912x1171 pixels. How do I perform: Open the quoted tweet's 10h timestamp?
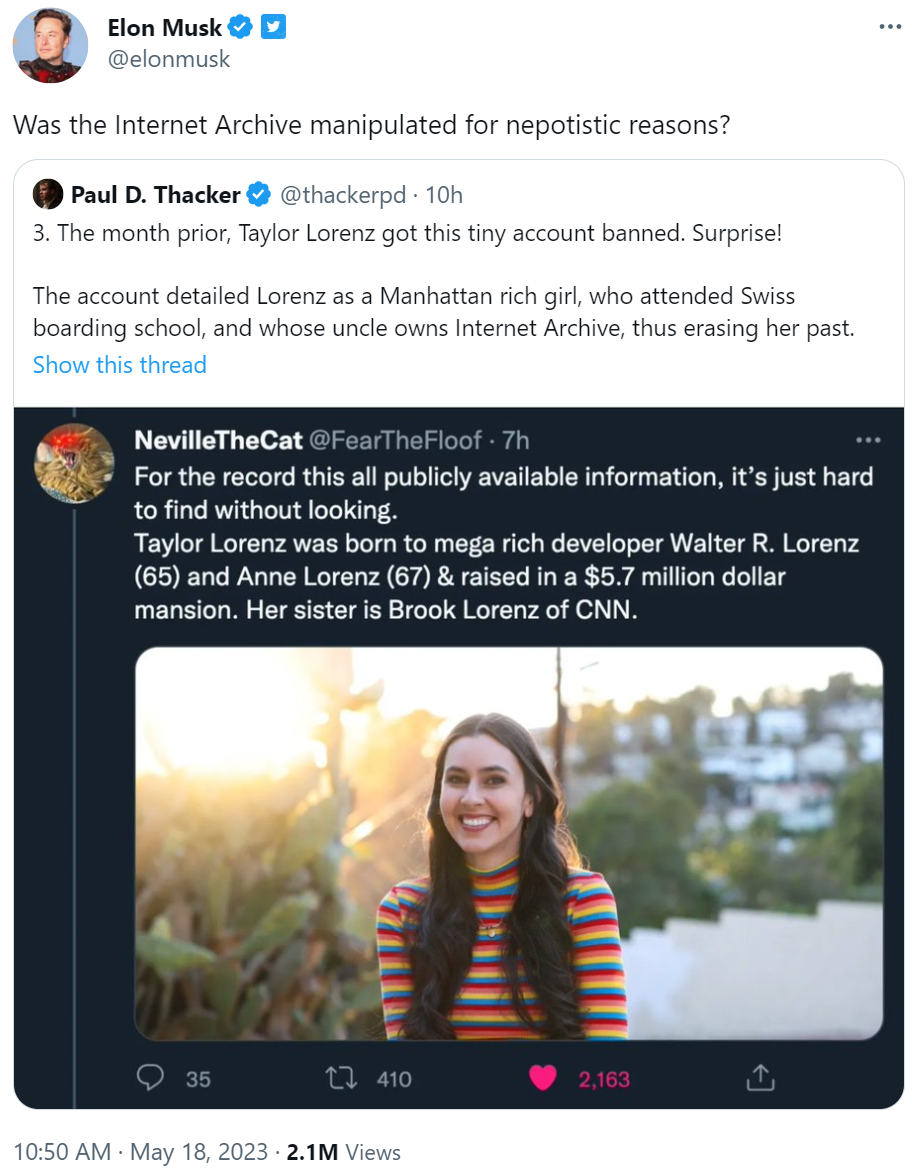tap(444, 194)
